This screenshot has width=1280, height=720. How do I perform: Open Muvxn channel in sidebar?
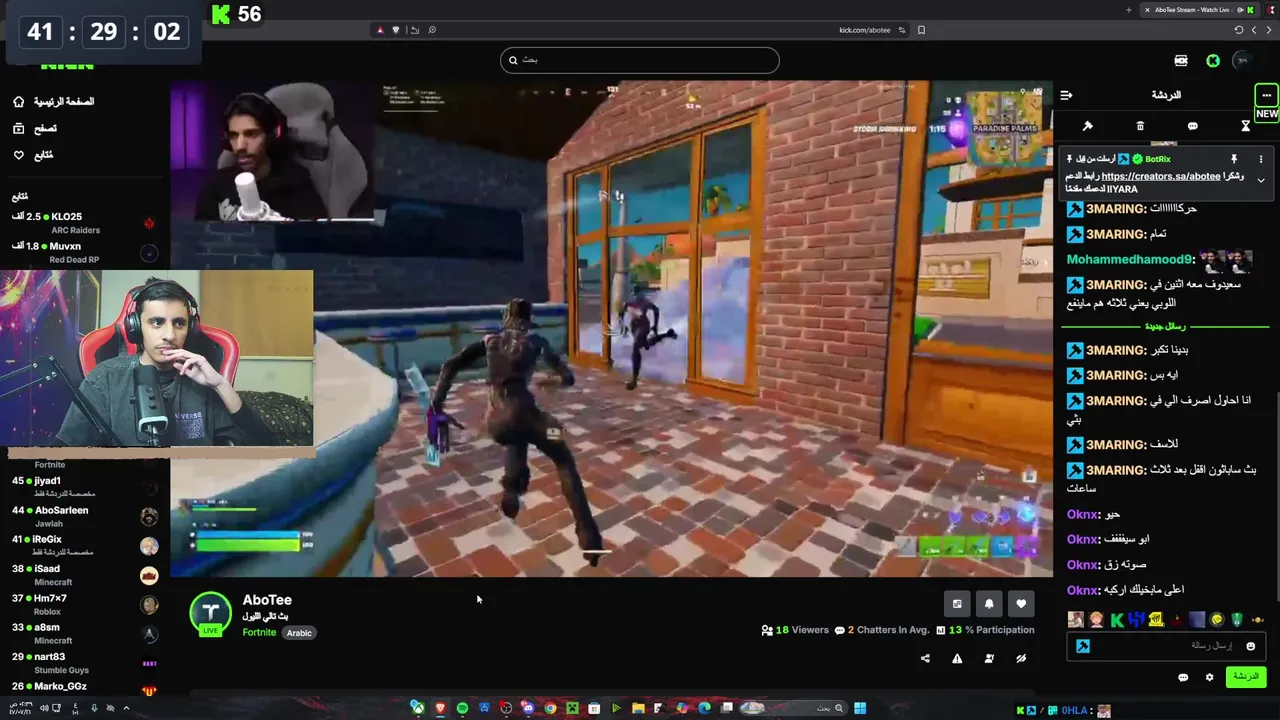(x=85, y=252)
